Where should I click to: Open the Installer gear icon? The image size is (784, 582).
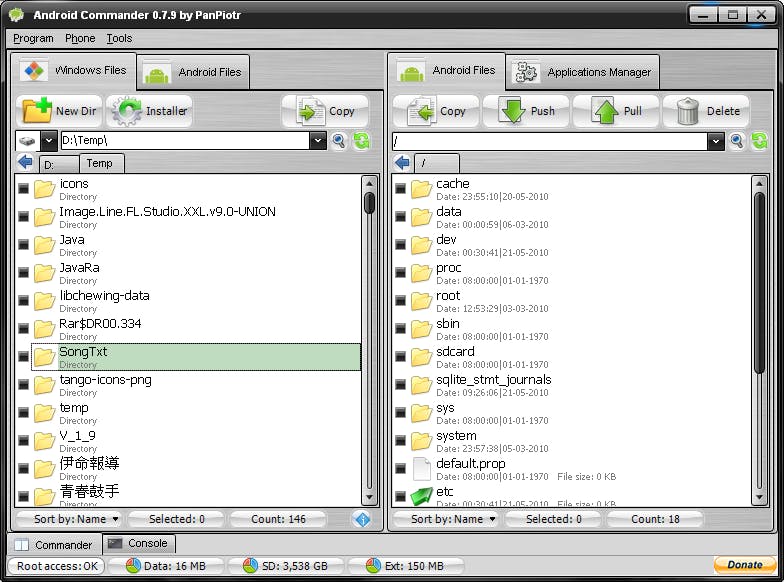126,111
